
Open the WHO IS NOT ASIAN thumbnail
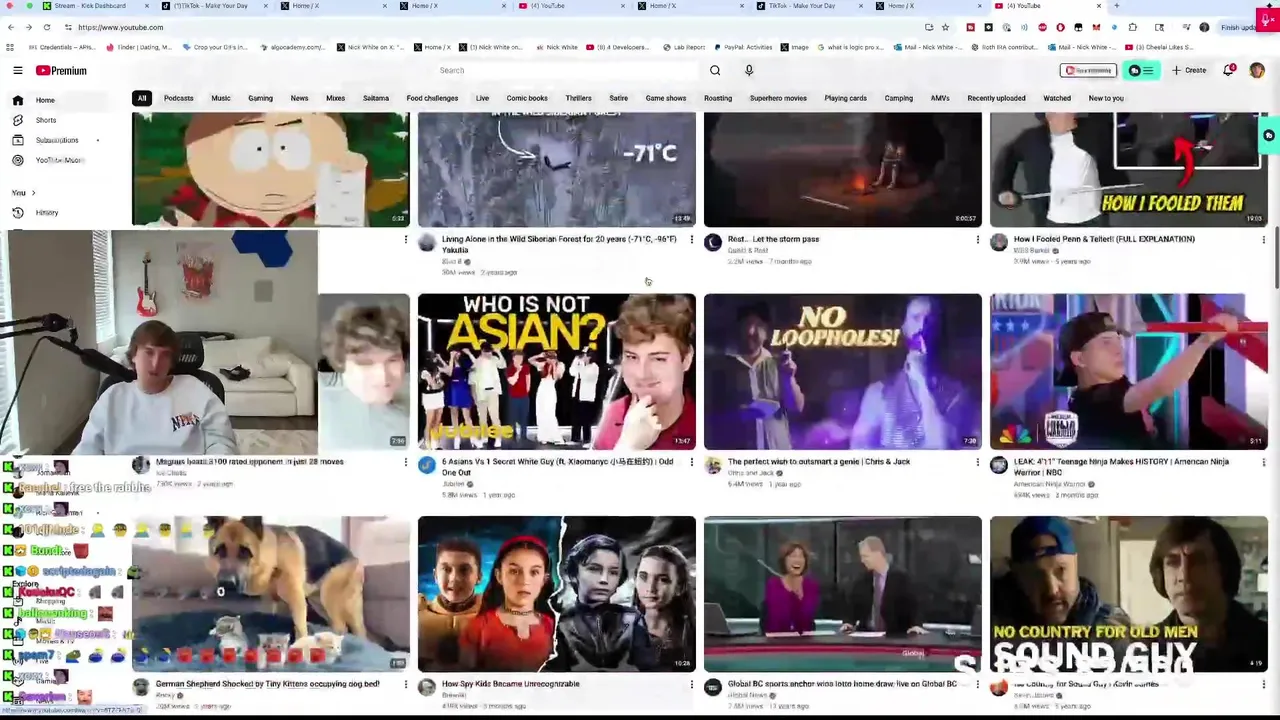click(x=557, y=371)
